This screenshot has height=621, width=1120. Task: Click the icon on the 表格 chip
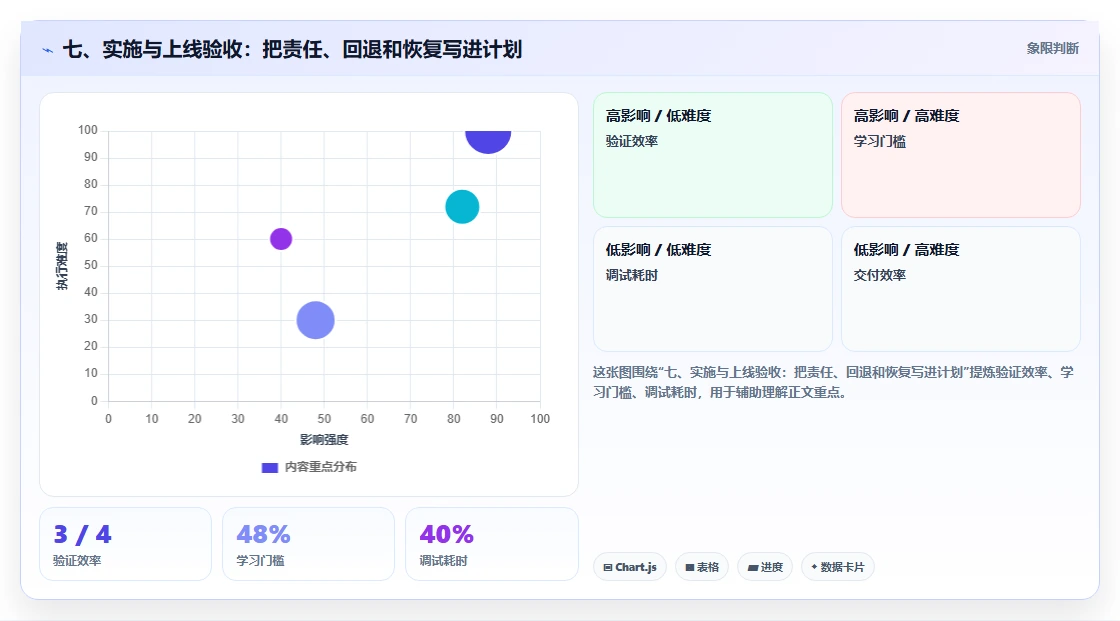click(690, 567)
